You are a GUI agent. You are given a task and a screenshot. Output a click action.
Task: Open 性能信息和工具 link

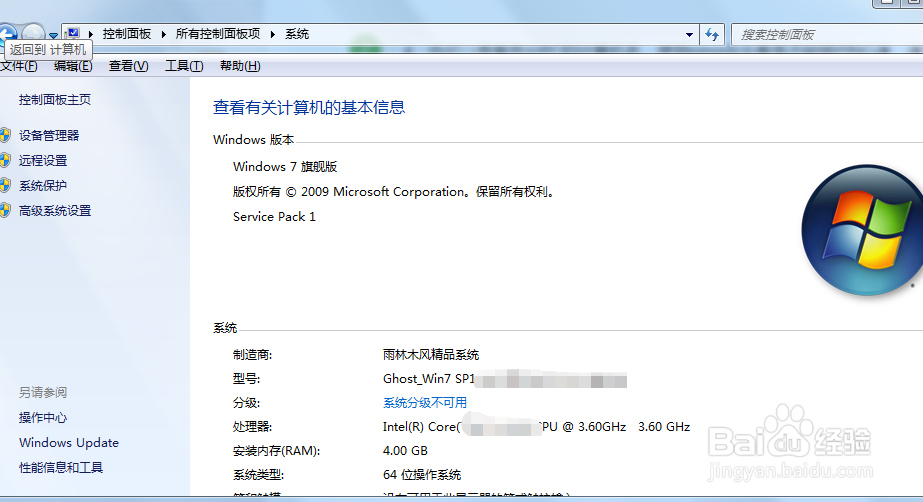click(61, 467)
